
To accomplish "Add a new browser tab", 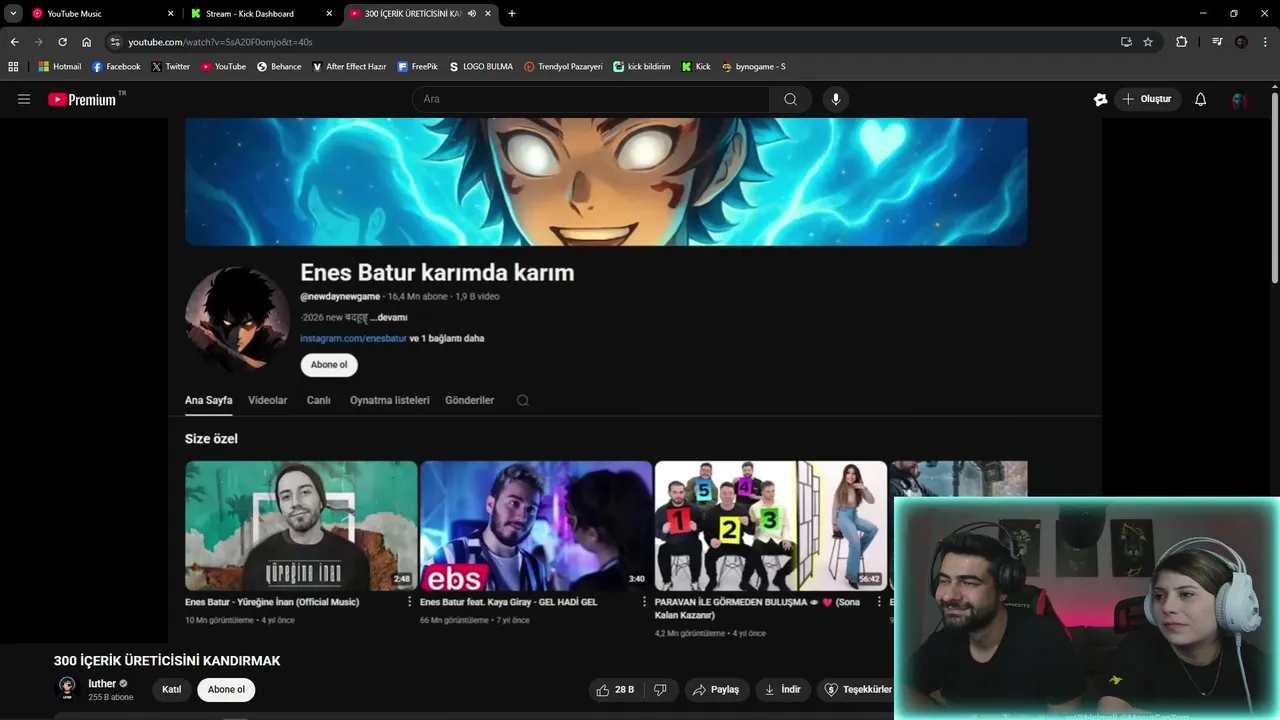I will 512,14.
